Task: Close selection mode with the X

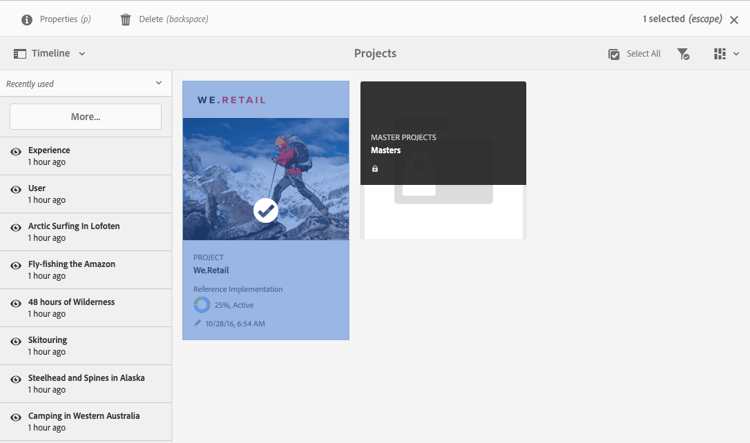Action: point(734,20)
